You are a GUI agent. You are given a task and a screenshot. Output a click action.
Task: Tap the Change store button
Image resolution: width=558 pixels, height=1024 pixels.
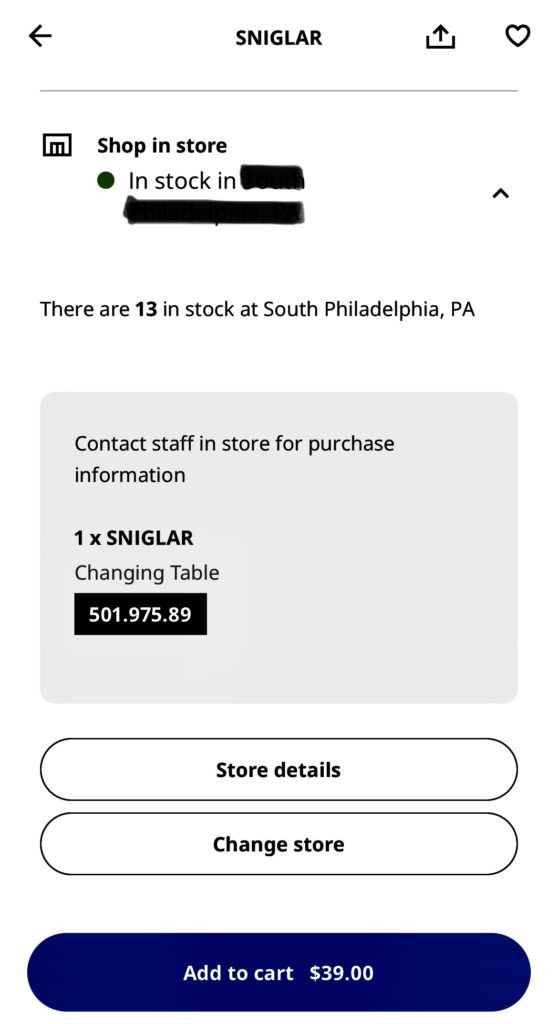[x=279, y=844]
